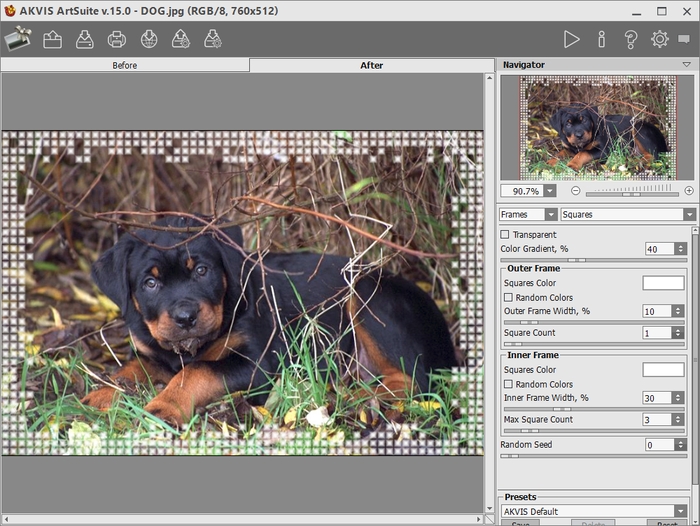Step the Inner Frame Width spinner arrows

678,398
